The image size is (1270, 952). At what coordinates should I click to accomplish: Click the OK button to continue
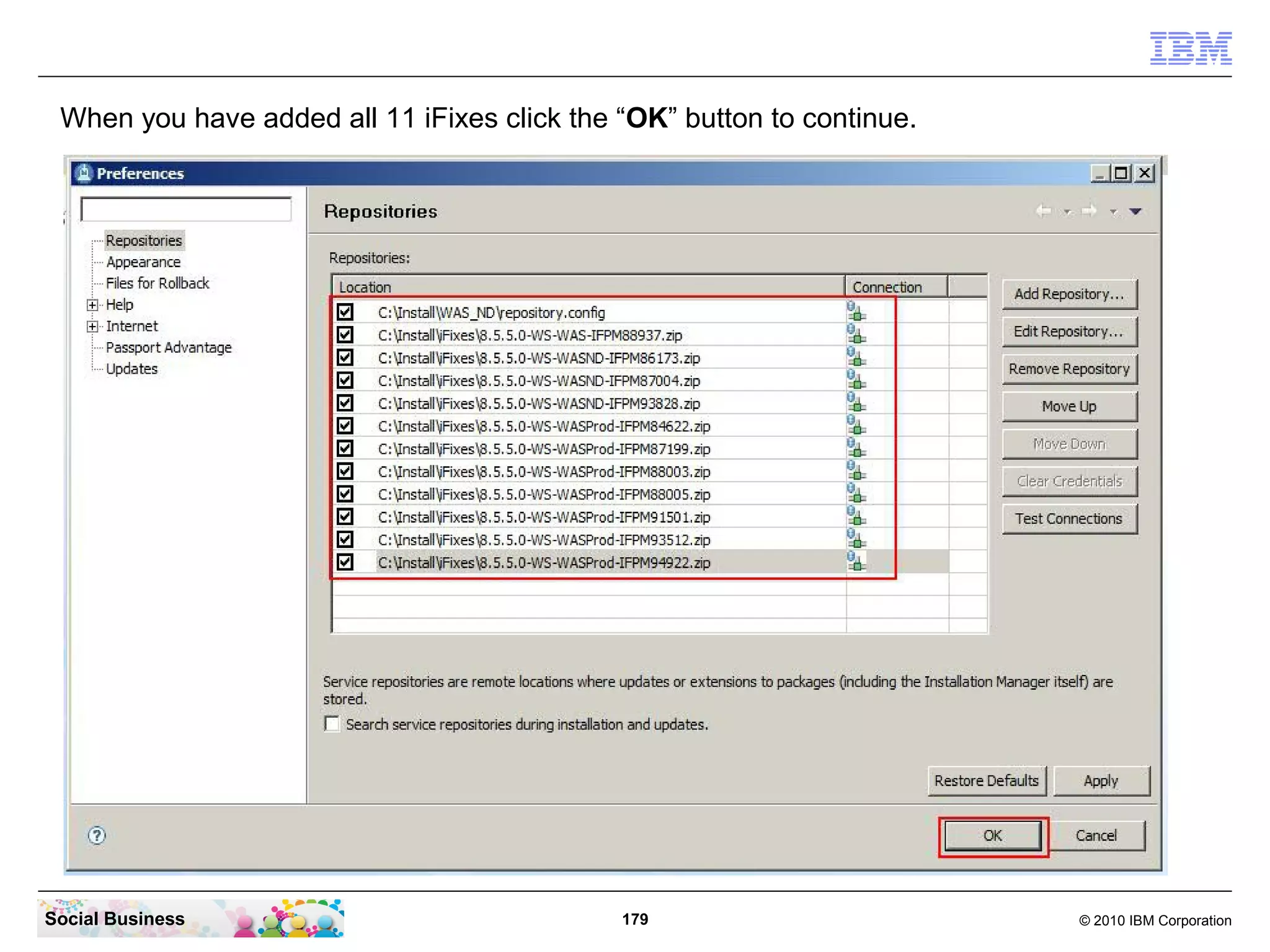[993, 835]
